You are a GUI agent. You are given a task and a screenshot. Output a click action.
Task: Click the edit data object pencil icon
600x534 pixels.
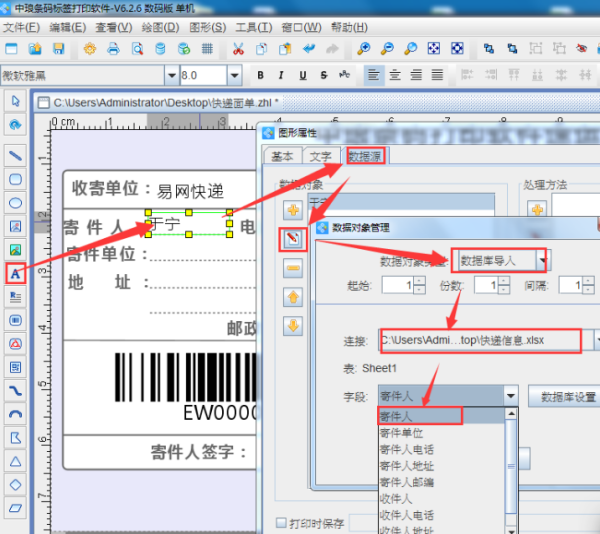pyautogui.click(x=293, y=239)
